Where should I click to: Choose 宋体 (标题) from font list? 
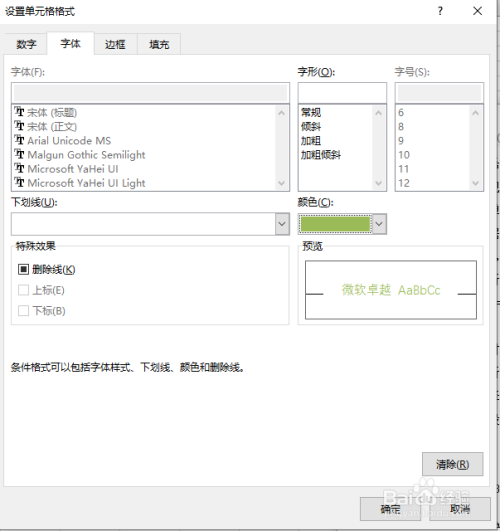point(52,112)
